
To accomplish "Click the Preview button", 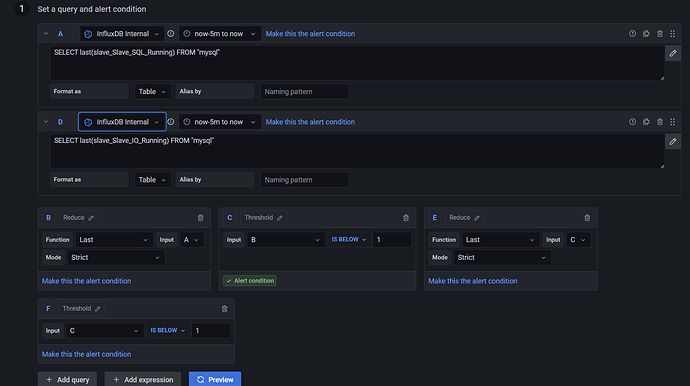I will (215, 379).
